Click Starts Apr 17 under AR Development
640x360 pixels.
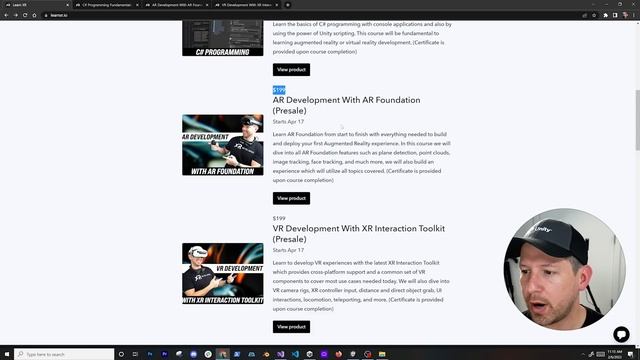coord(288,122)
